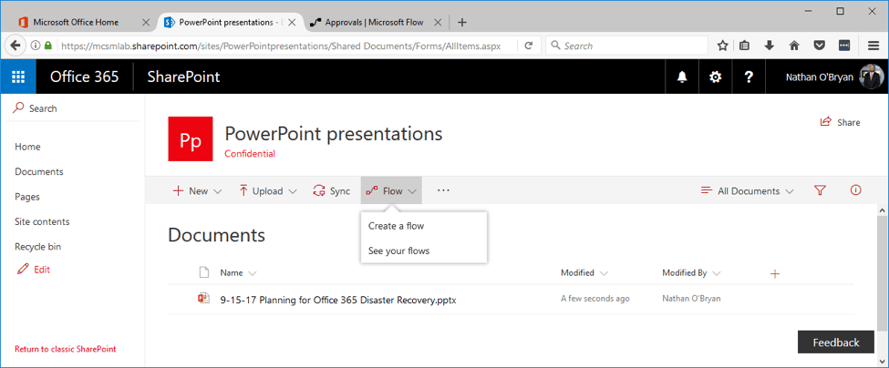Expand the New dropdown
889x368 pixels.
click(x=197, y=191)
